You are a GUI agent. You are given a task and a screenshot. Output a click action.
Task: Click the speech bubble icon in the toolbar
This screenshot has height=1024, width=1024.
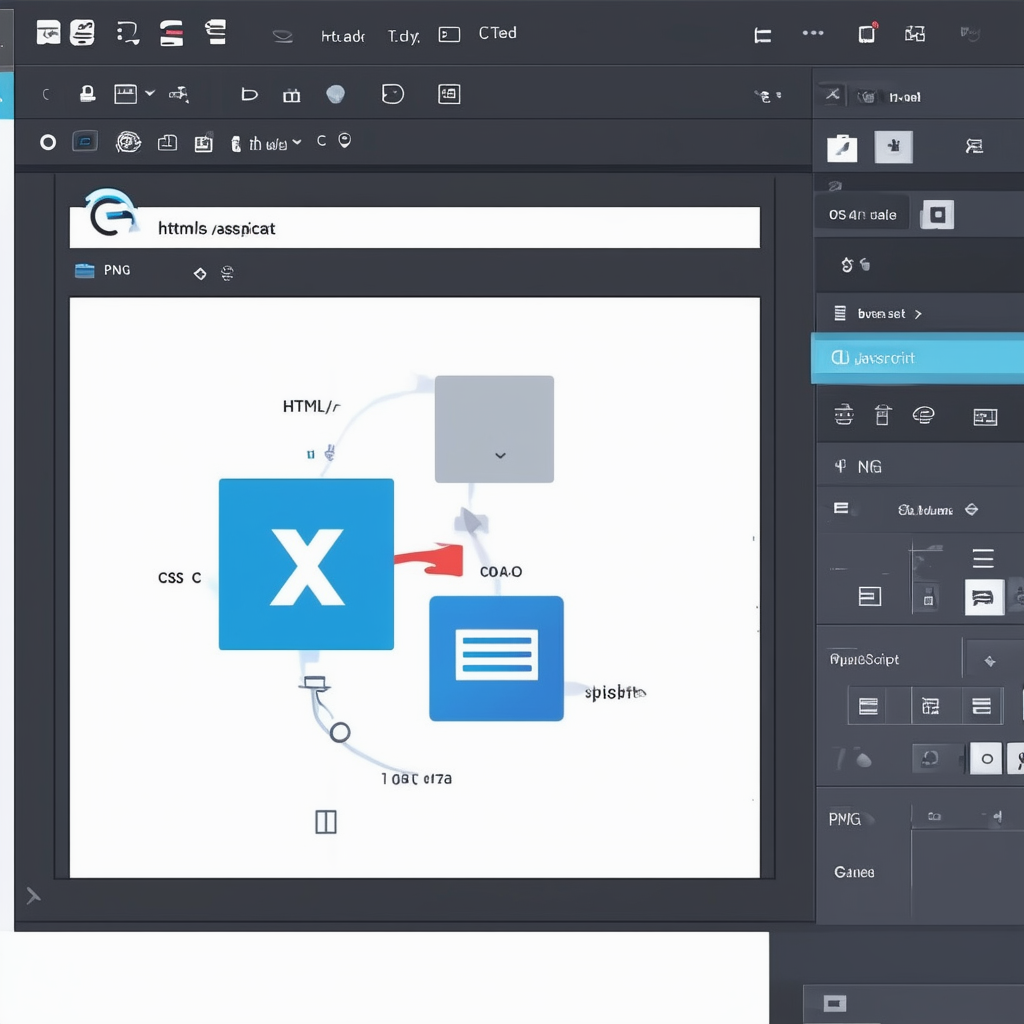click(393, 94)
